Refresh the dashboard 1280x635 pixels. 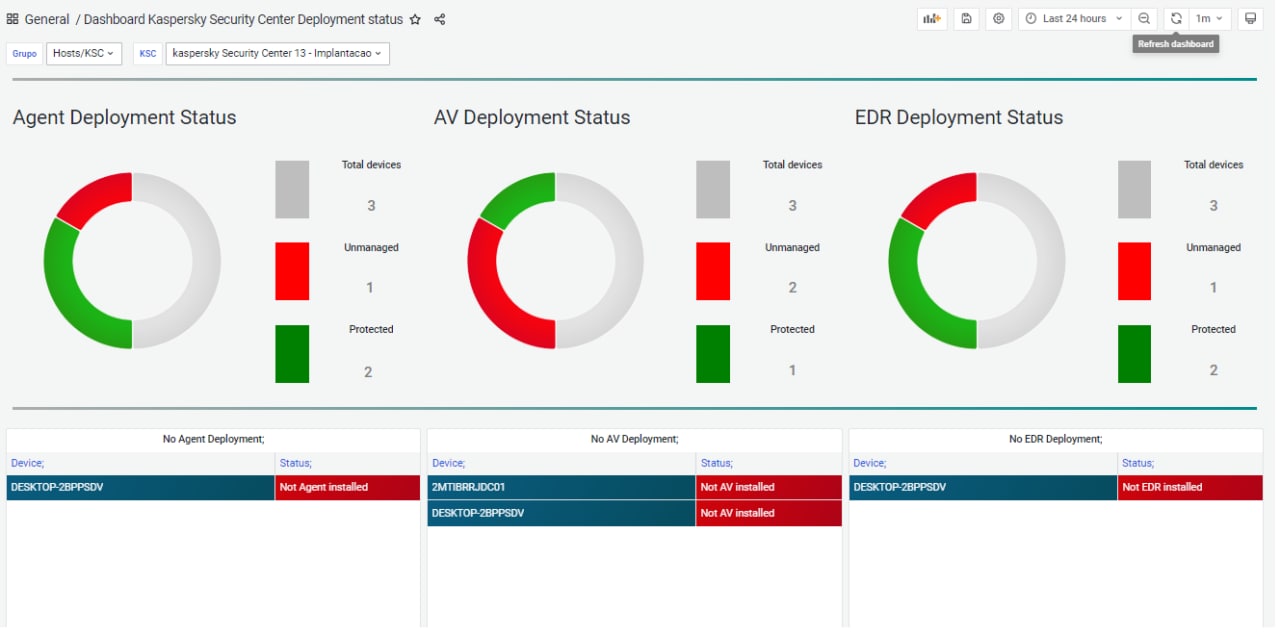click(1176, 19)
